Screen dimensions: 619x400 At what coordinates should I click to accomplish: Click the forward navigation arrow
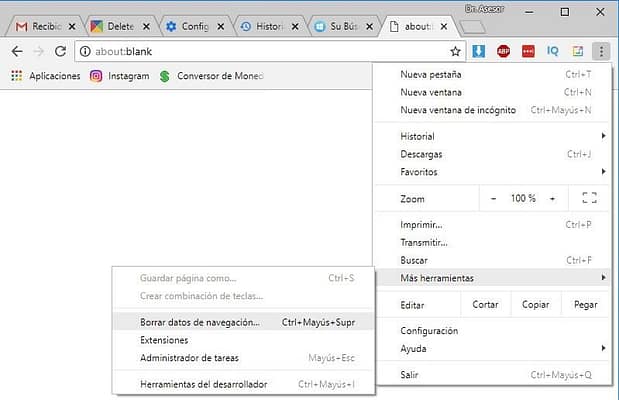39,51
